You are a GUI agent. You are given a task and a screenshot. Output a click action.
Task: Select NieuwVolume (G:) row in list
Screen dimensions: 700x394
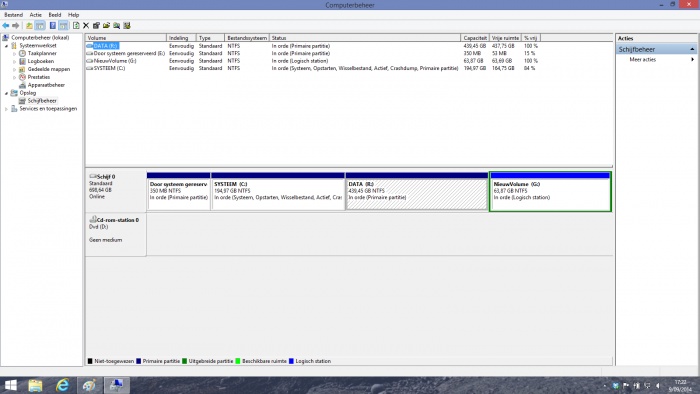pos(312,61)
